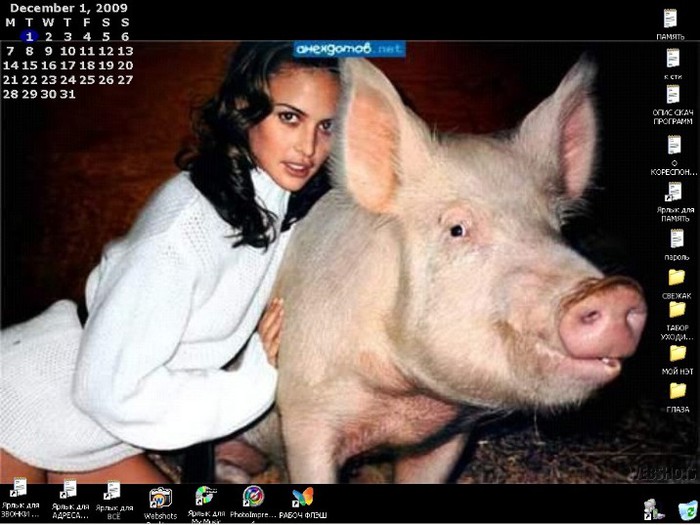The image size is (700, 525).
Task: Select the 'О КОРЕСПОН...' notepad file
Action: 674,145
